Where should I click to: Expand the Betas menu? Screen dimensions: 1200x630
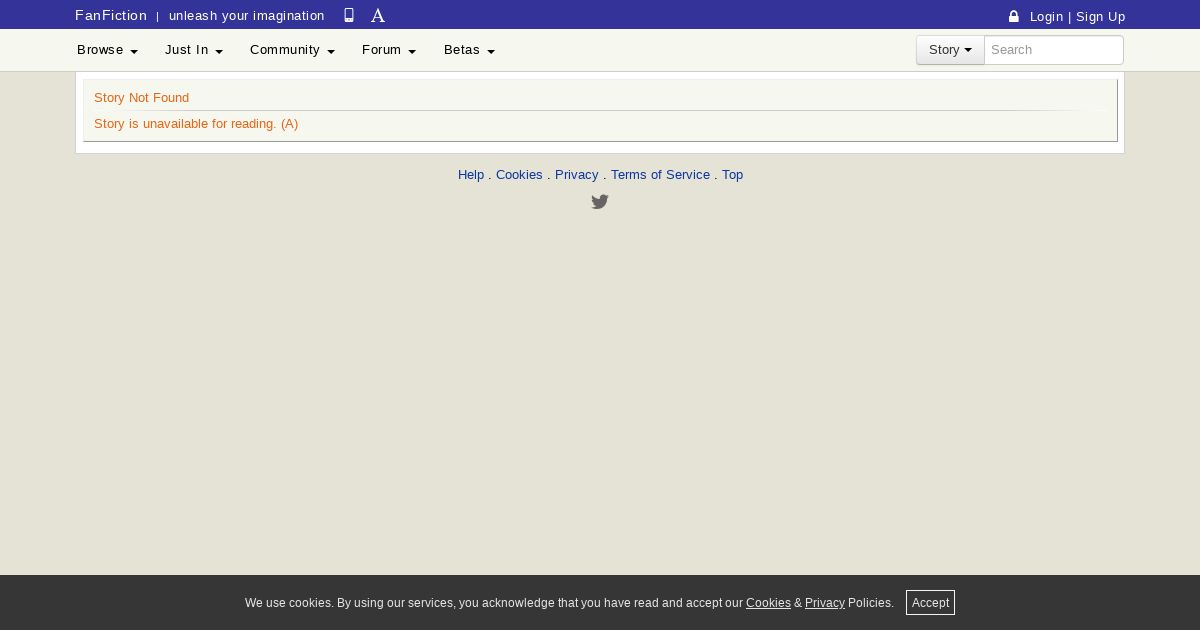[x=469, y=50]
